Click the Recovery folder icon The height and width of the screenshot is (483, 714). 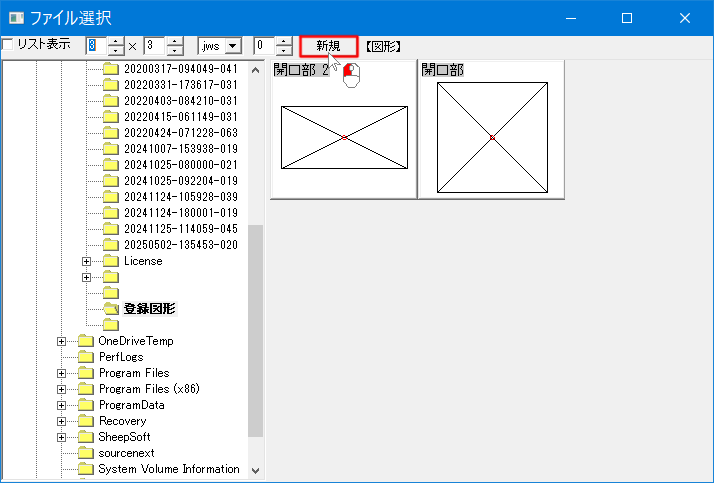[86, 421]
